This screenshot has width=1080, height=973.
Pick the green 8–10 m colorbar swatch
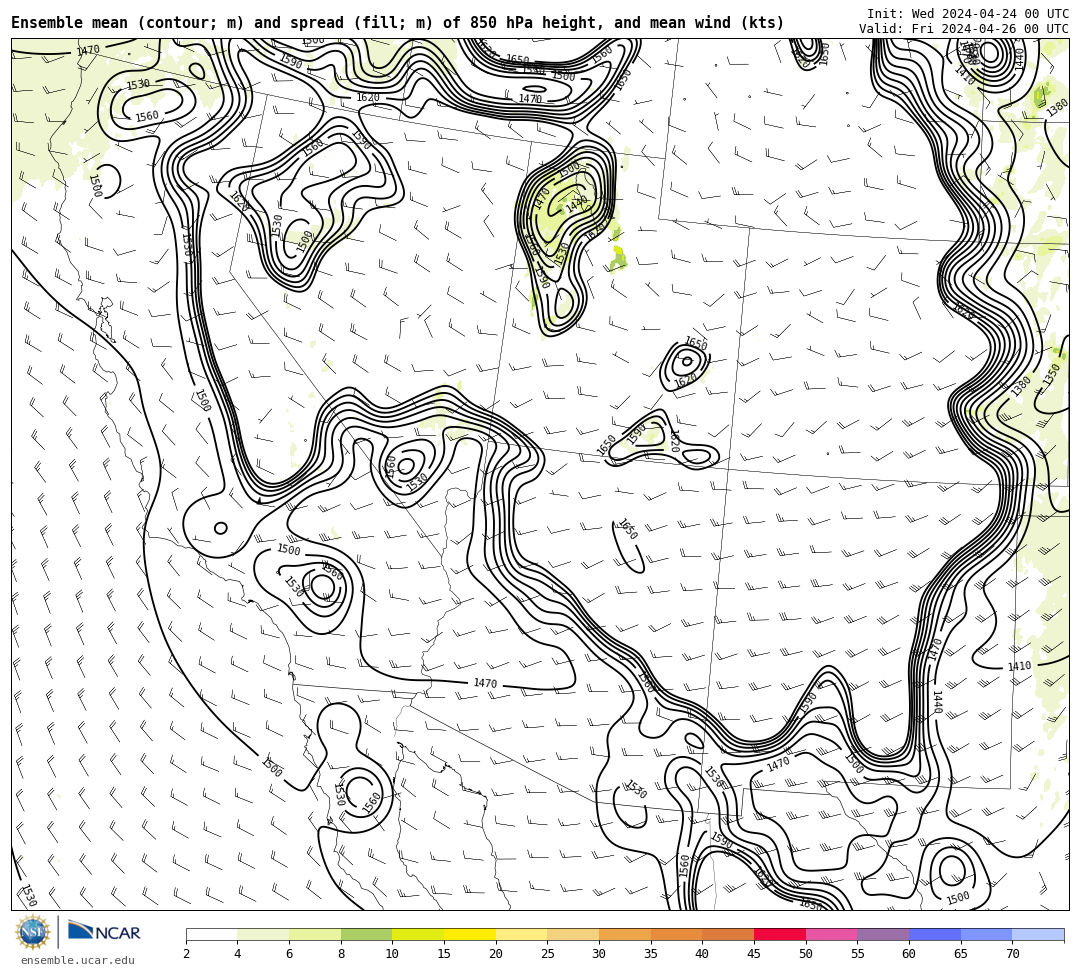[x=366, y=934]
